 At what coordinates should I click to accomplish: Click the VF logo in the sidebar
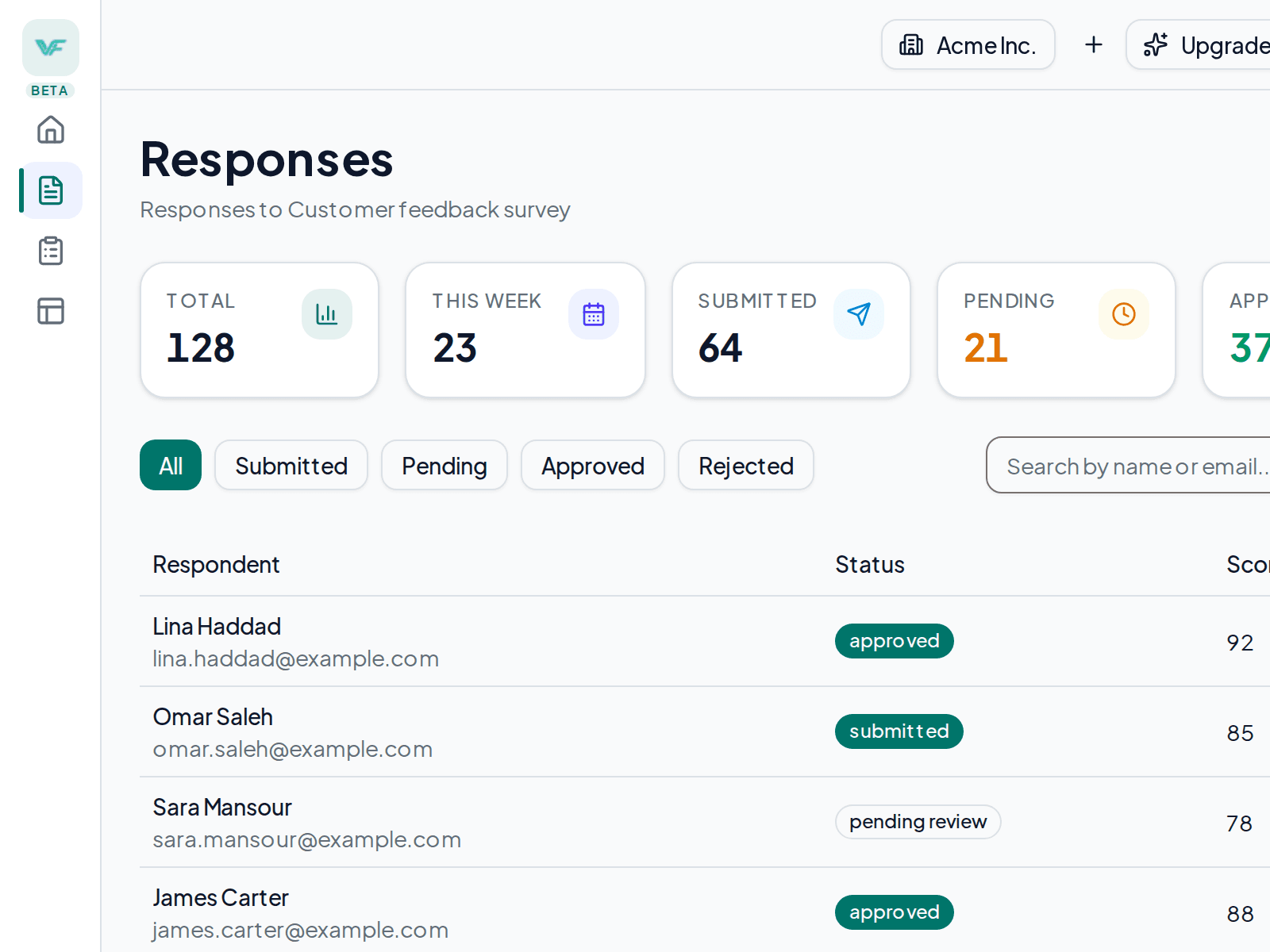(x=51, y=48)
